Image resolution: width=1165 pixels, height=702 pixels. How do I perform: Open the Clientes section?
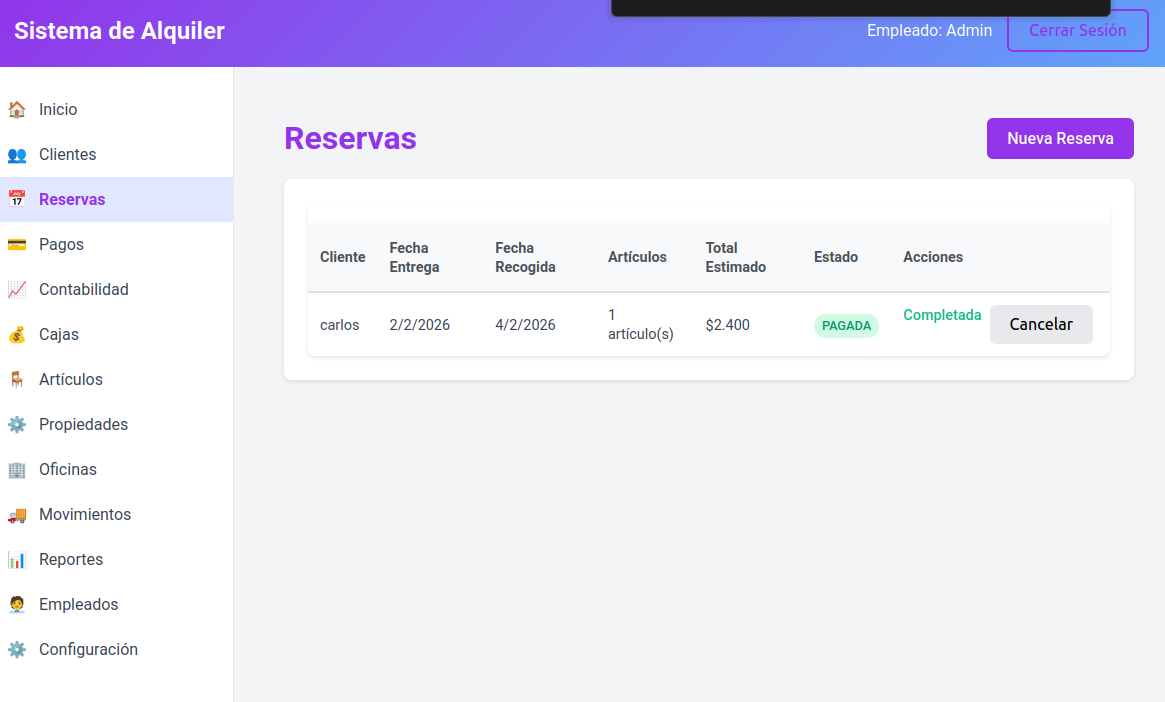click(x=117, y=155)
